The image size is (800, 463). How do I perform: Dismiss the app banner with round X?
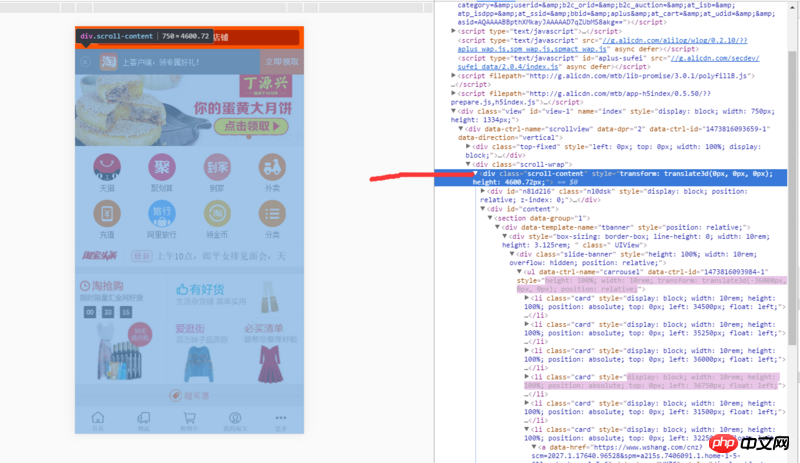pyautogui.click(x=85, y=62)
